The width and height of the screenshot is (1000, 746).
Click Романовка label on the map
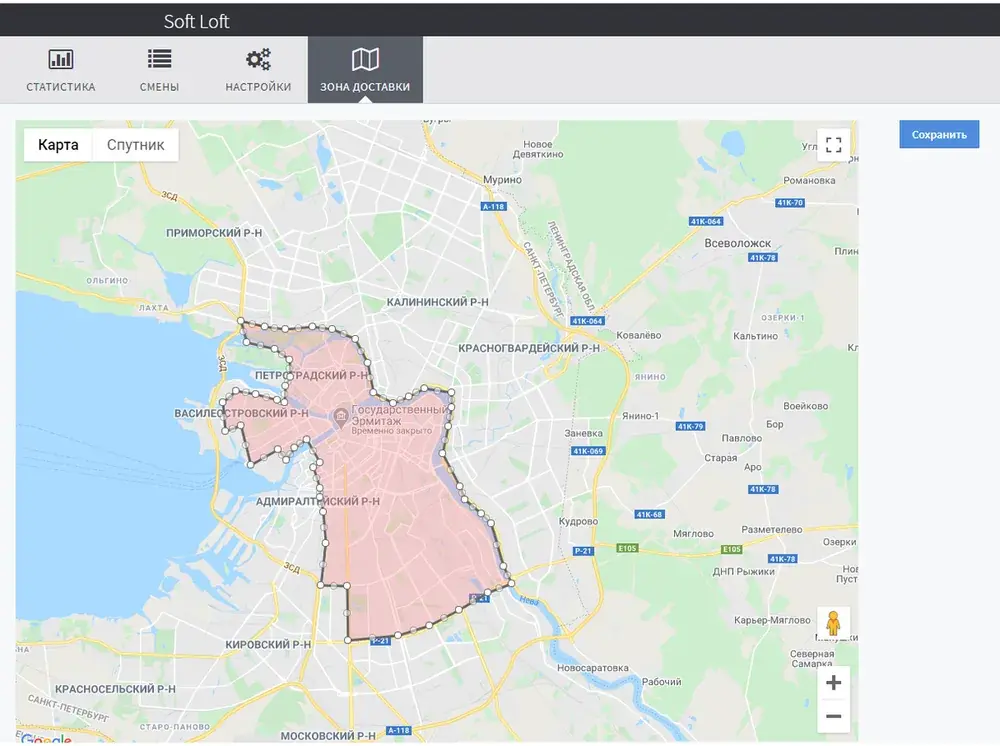pyautogui.click(x=809, y=180)
